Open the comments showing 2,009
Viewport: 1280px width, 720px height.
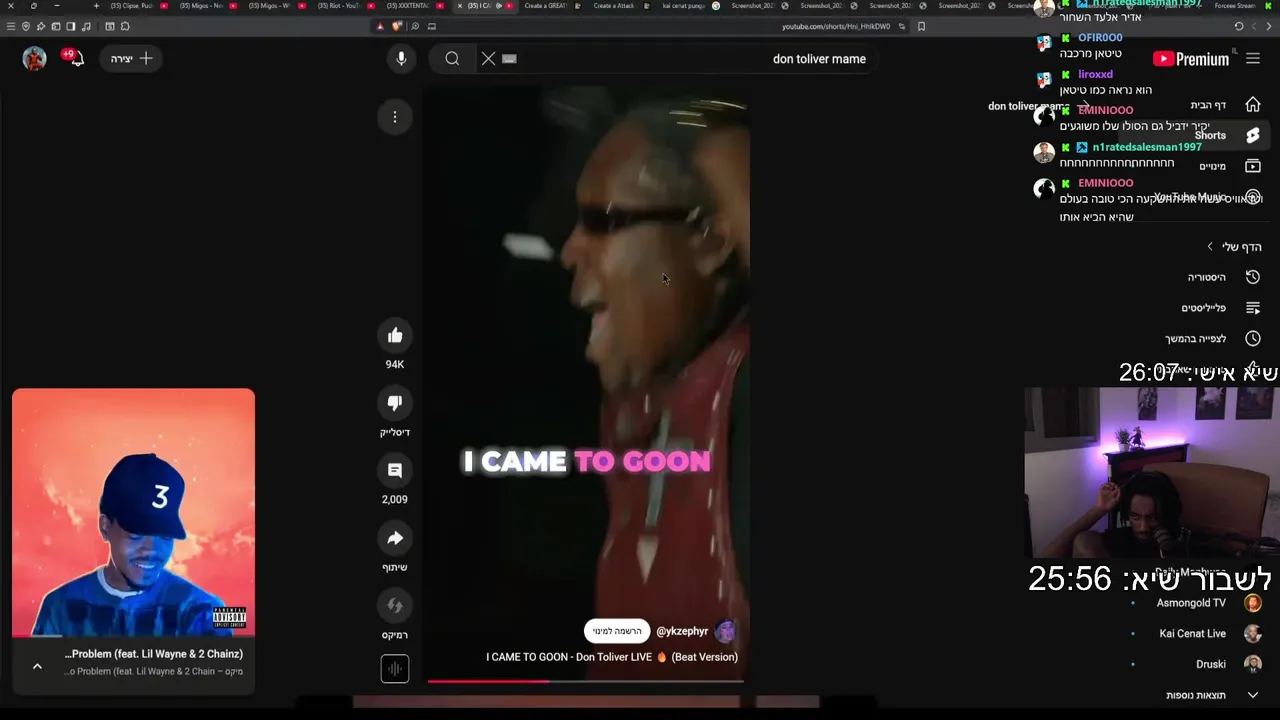[x=395, y=470]
